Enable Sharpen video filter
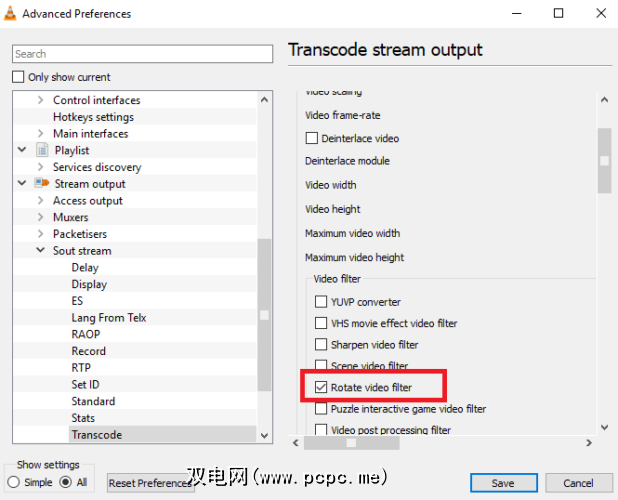This screenshot has height=500, width=618. click(321, 344)
